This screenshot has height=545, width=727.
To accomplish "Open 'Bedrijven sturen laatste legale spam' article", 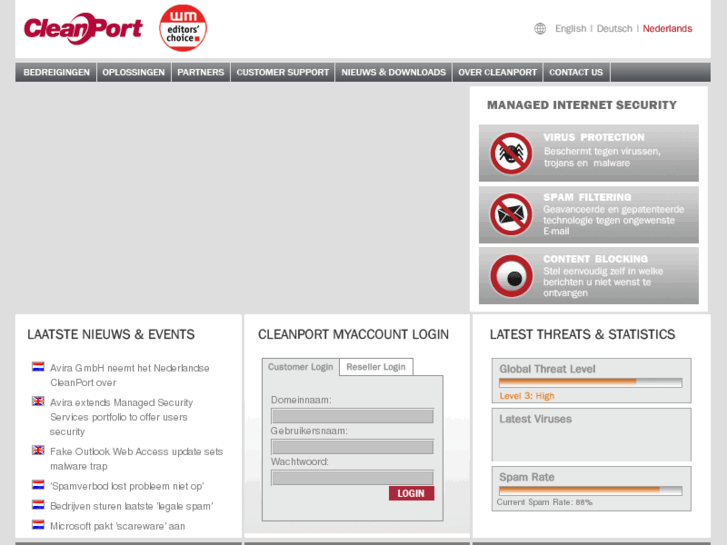I will click(131, 506).
